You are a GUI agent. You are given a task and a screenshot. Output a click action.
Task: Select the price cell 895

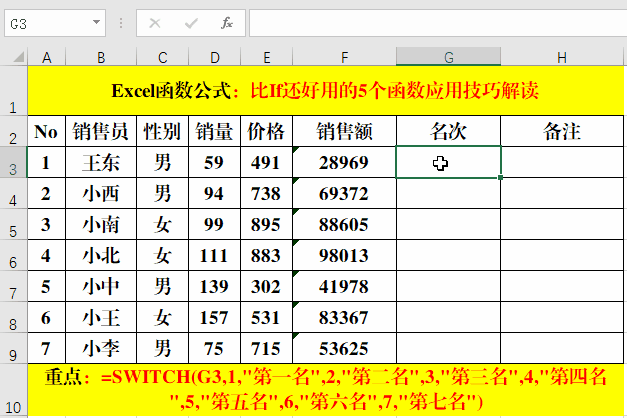pos(266,225)
